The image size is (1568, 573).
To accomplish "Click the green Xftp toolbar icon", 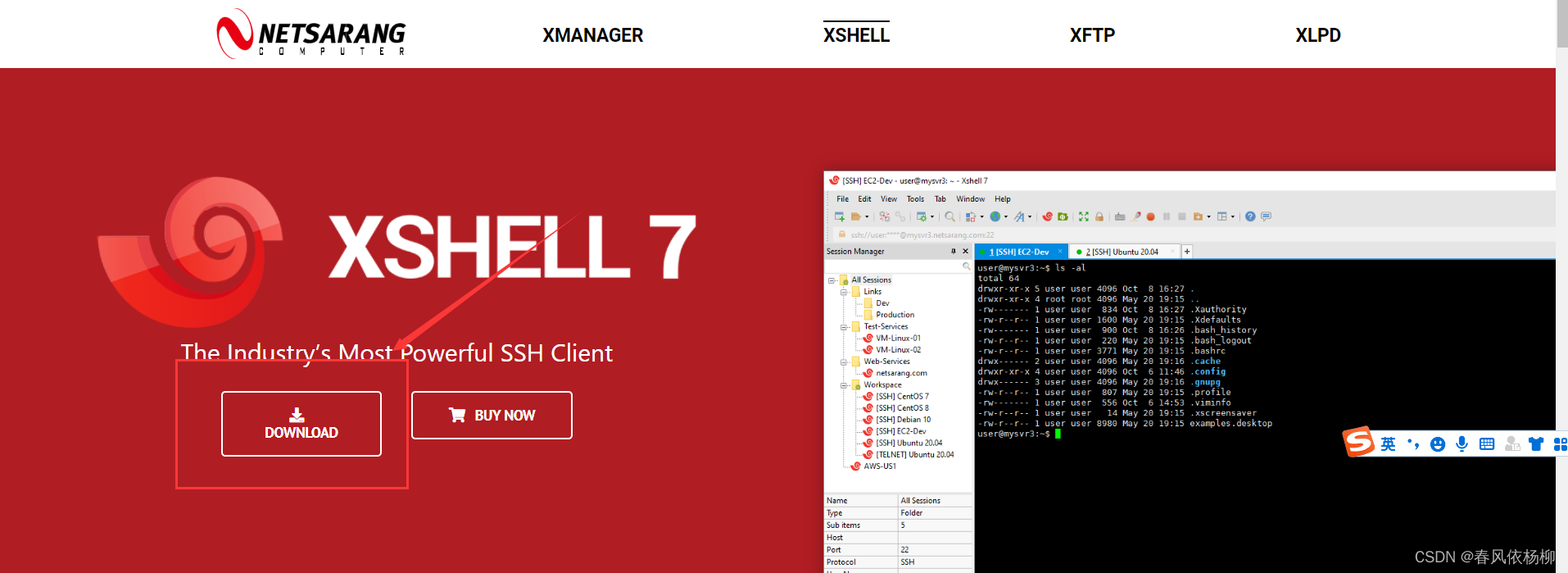I will (x=1063, y=216).
